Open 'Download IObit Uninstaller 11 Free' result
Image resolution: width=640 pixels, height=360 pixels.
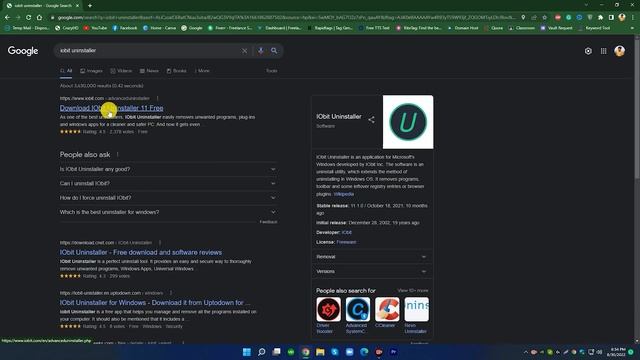click(111, 108)
